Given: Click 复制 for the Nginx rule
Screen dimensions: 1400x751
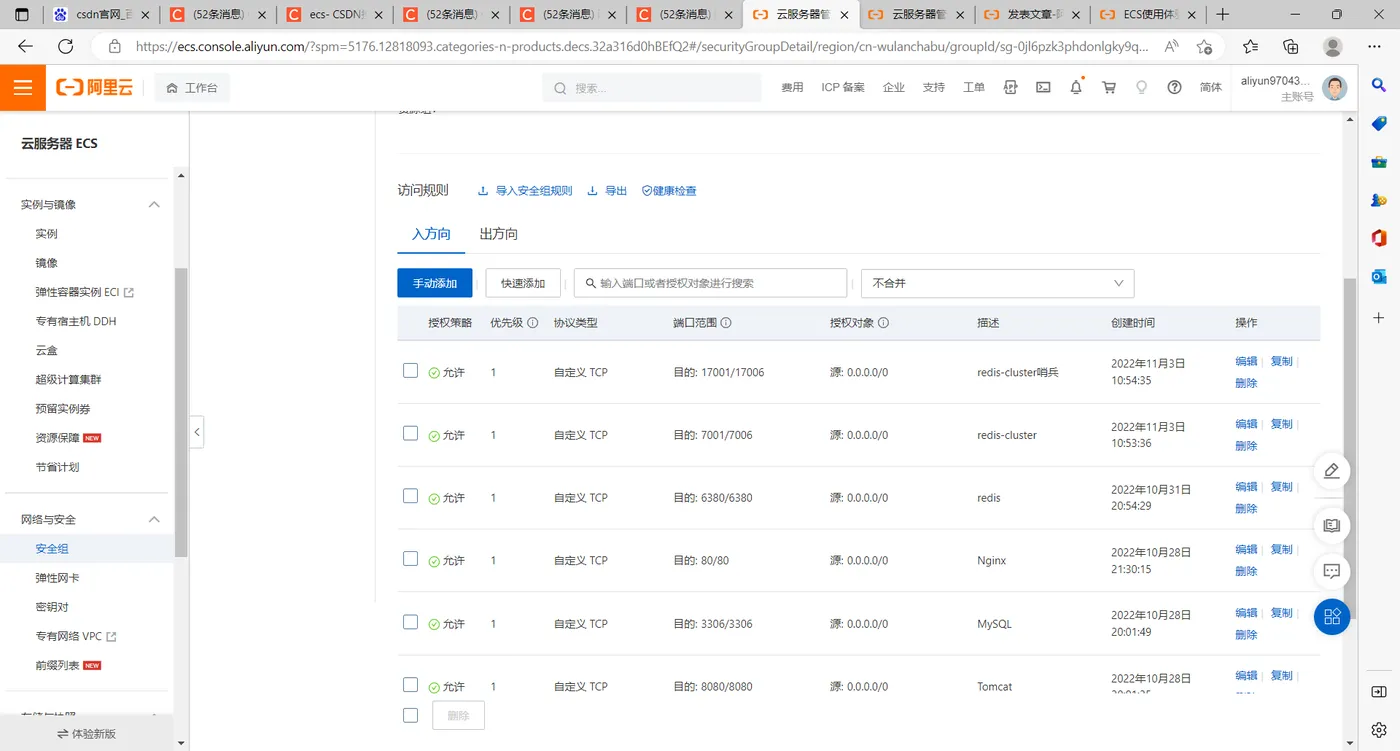Looking at the screenshot, I should (x=1282, y=550).
